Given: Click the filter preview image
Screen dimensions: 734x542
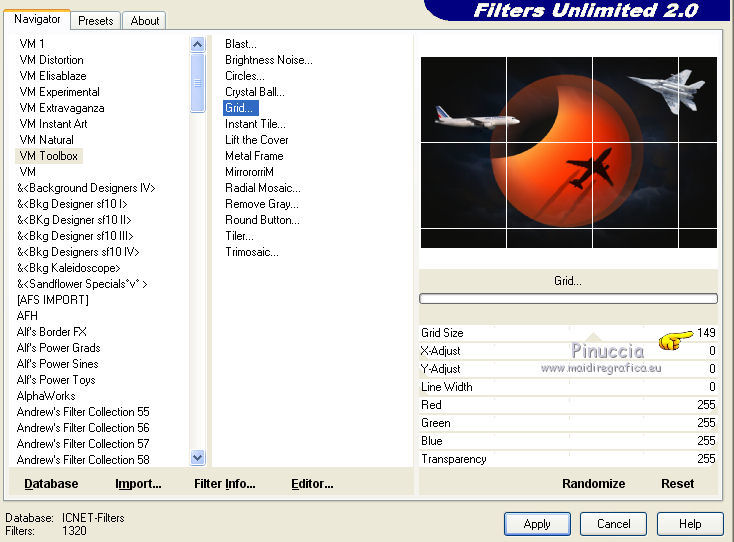Looking at the screenshot, I should click(x=569, y=153).
